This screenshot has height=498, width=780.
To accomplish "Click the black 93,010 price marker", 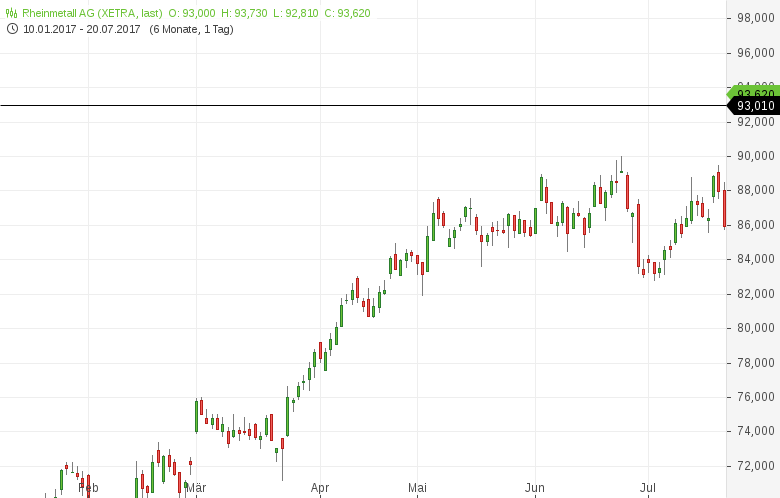I will (754, 105).
